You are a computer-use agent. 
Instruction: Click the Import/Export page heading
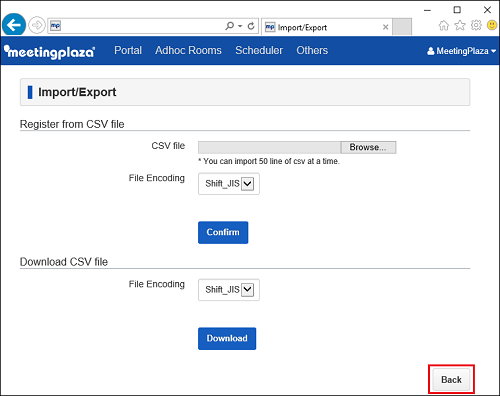(77, 92)
